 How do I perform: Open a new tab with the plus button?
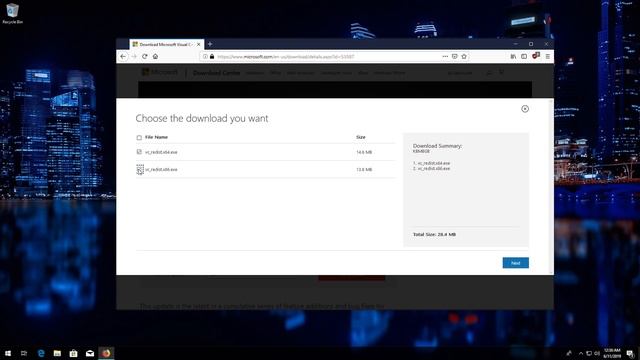tap(210, 44)
